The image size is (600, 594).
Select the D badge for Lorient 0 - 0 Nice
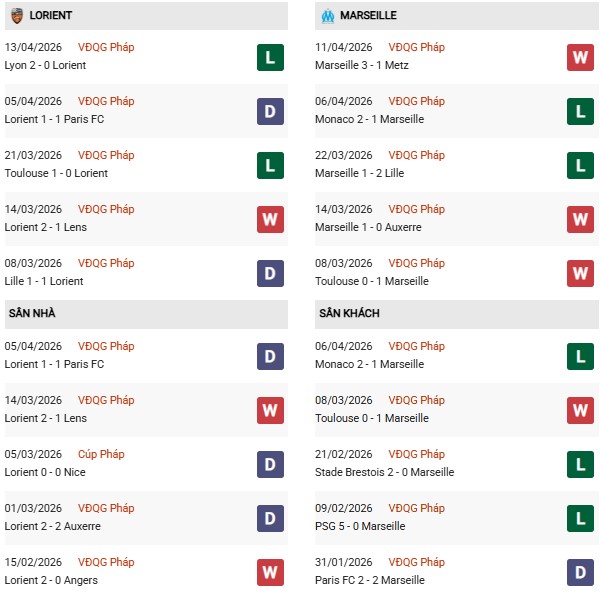270,464
